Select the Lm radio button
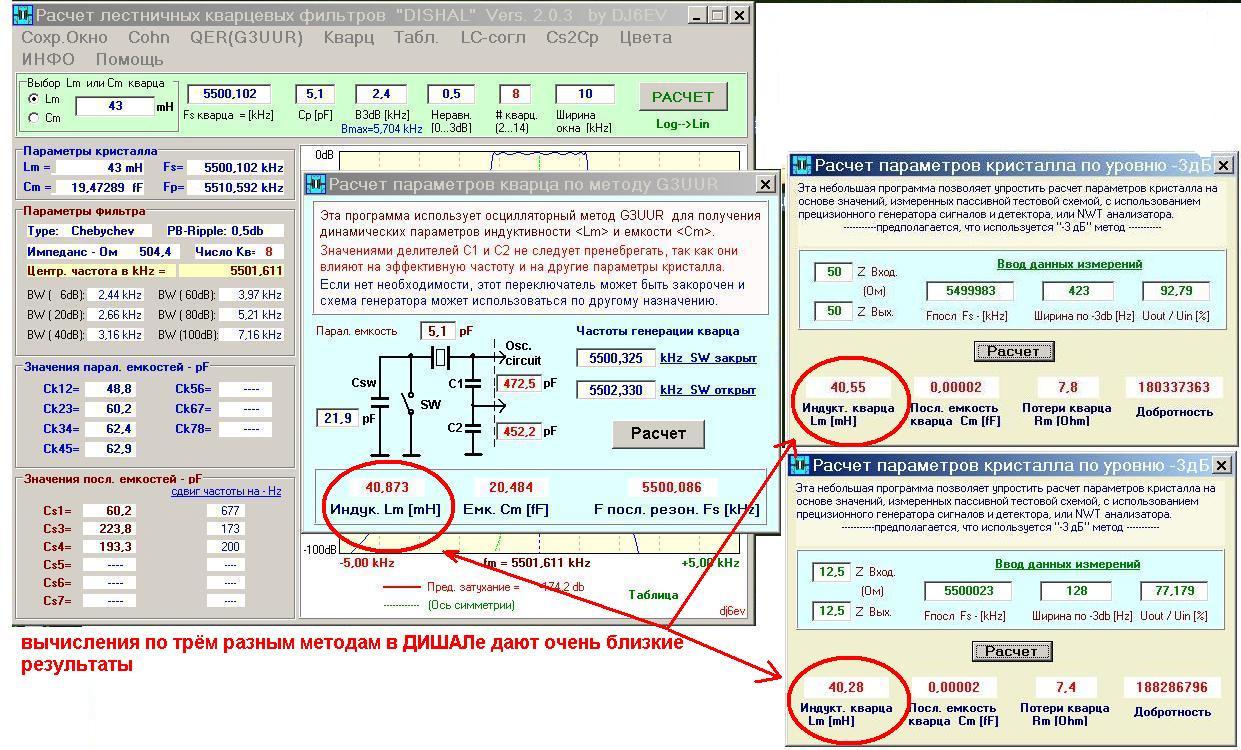Viewport: 1241px width, 750px height. 34,100
